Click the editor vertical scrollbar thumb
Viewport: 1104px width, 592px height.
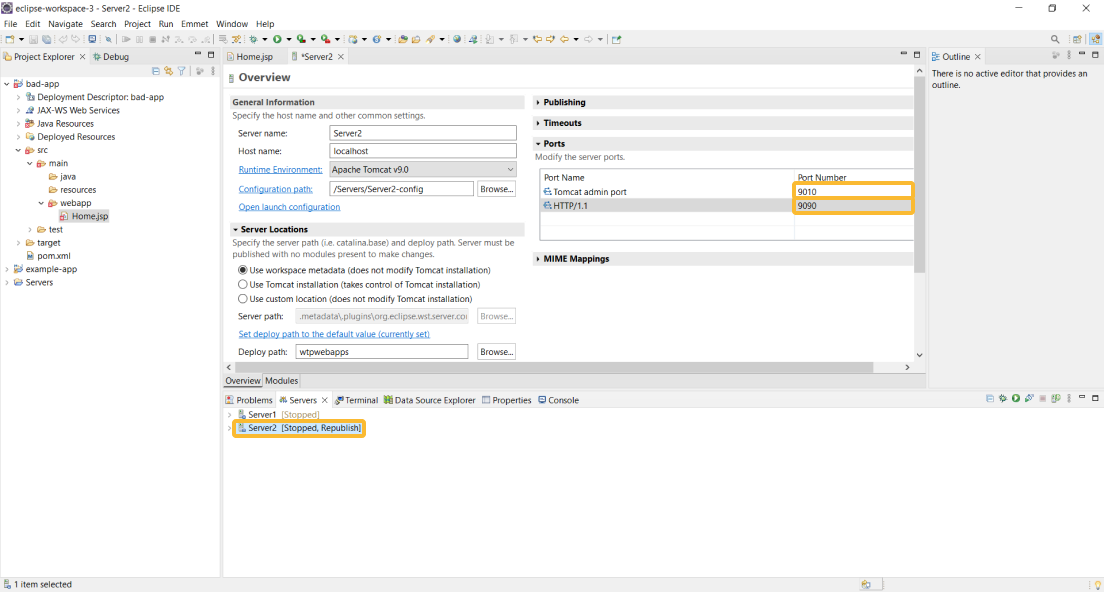tap(919, 175)
